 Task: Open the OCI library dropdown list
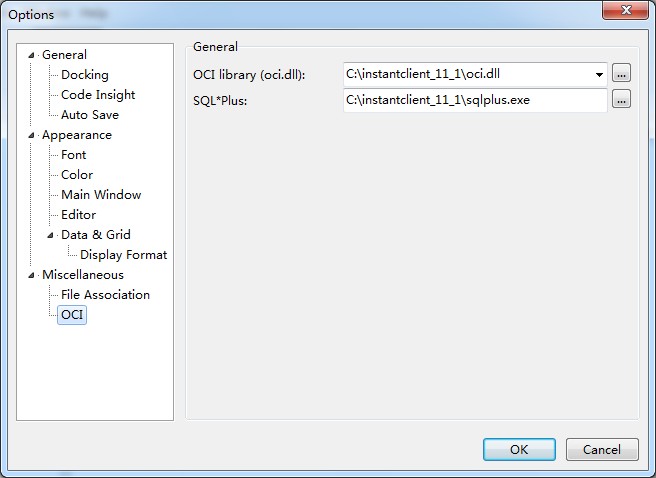coord(599,74)
